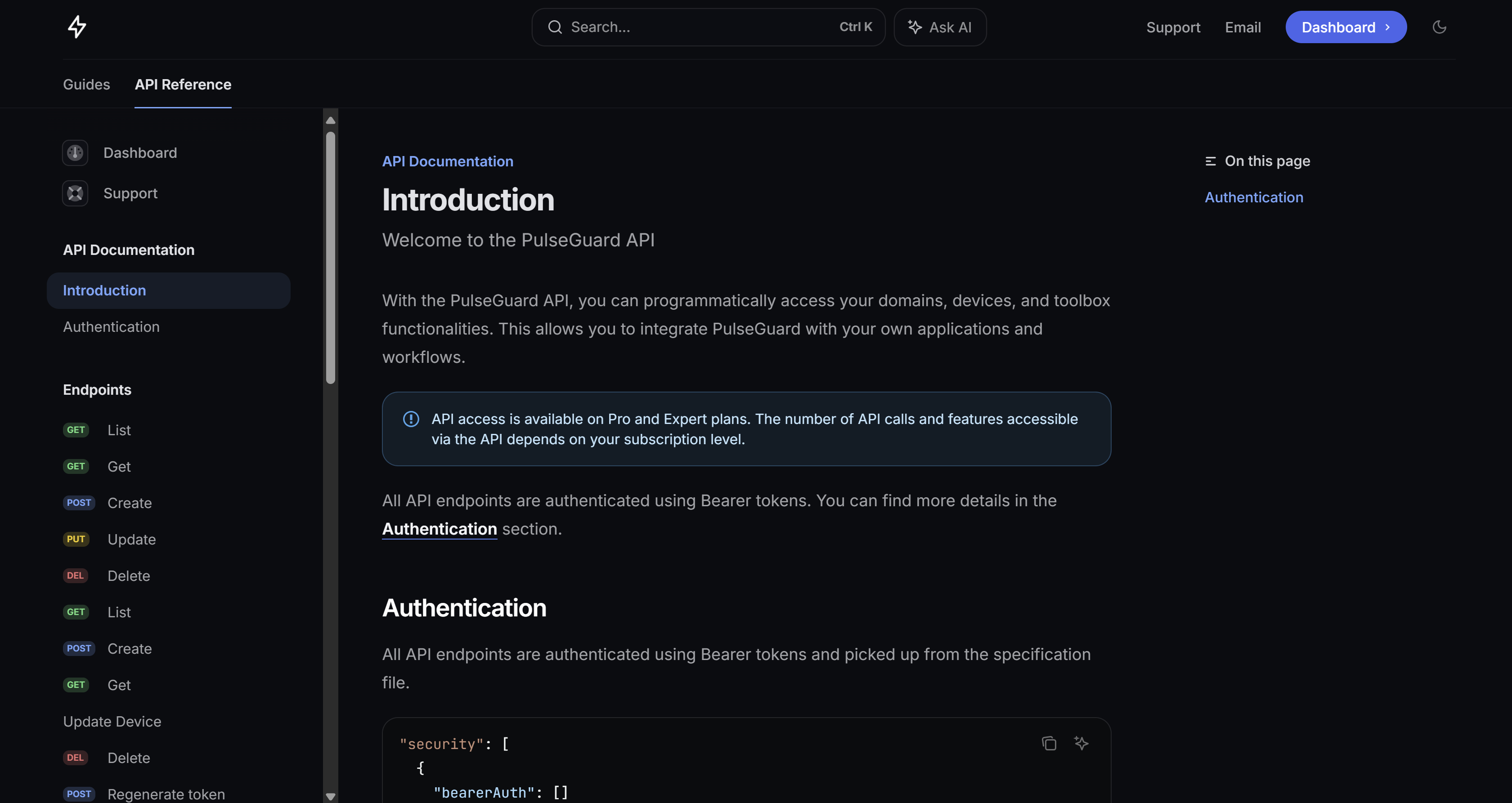Viewport: 1512px width, 803px height.
Task: Select the Regenerate token POST endpoint
Action: click(x=165, y=793)
